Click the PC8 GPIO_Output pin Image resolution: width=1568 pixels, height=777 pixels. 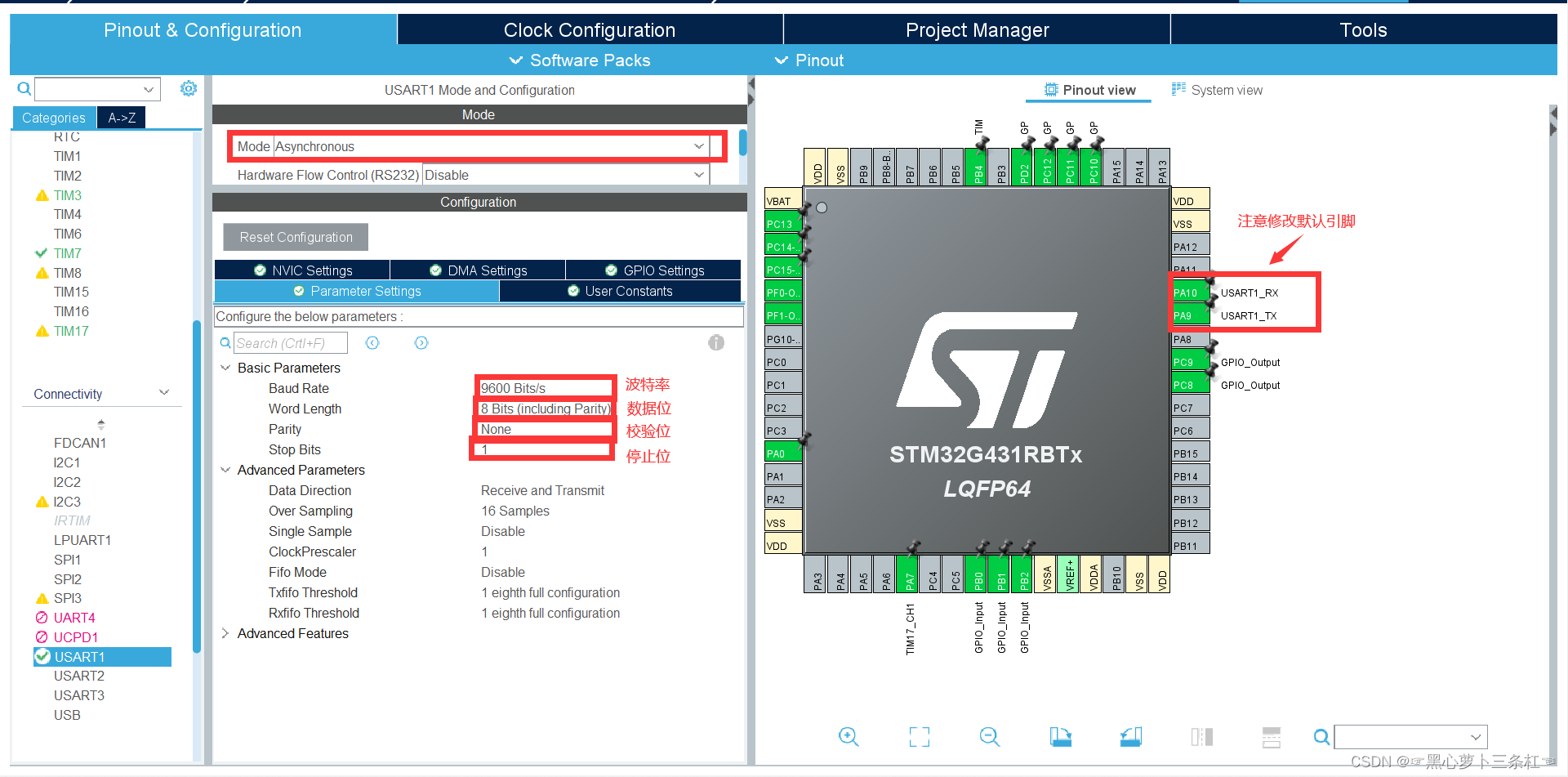tap(1190, 385)
